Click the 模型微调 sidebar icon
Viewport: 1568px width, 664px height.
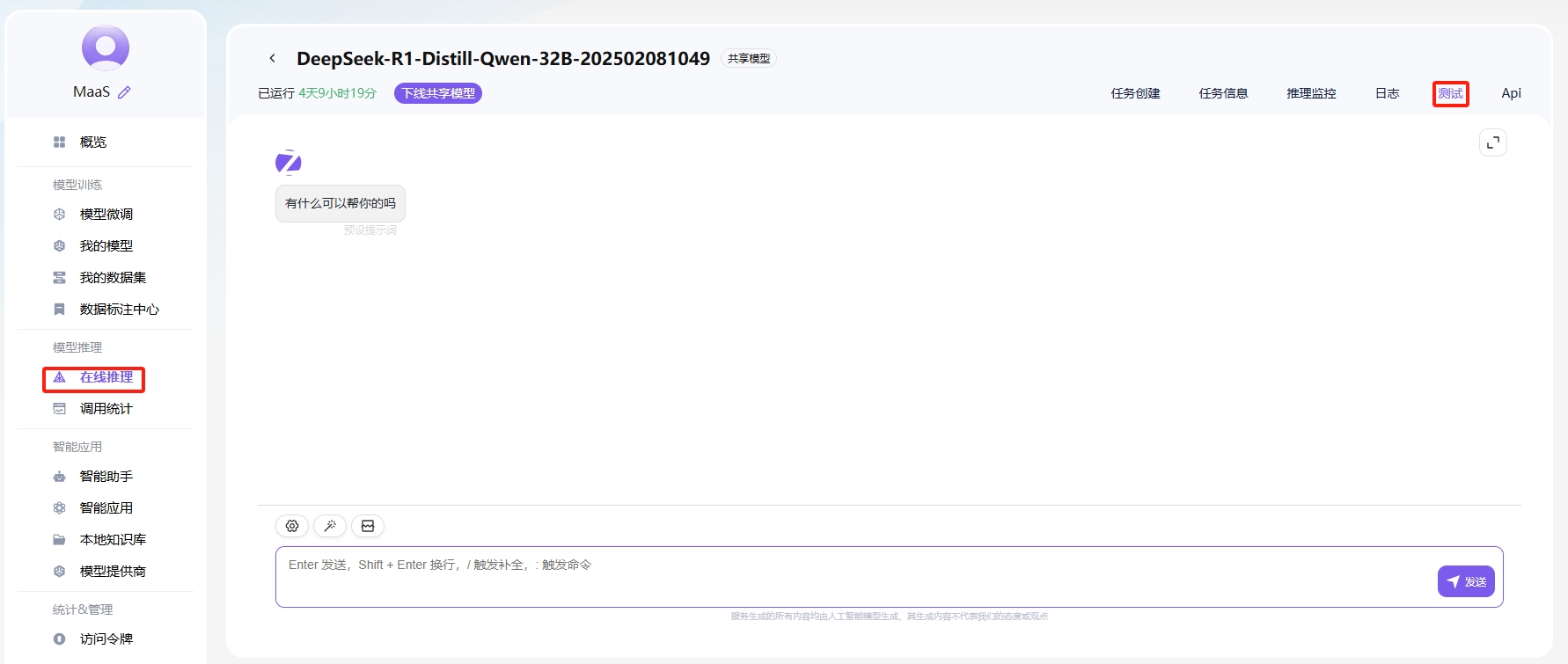tap(59, 214)
